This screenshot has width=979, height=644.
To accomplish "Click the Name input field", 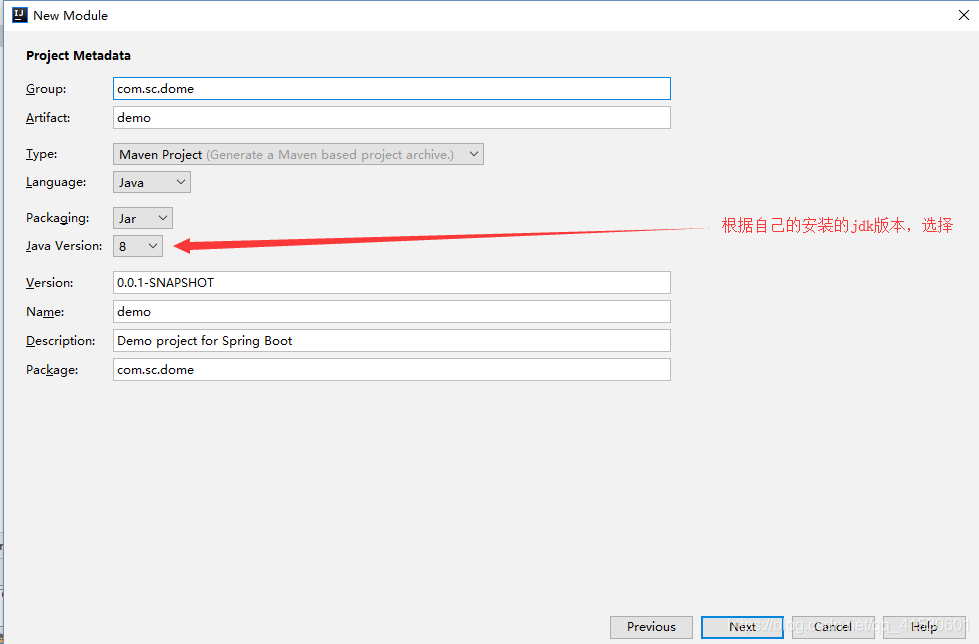I will coord(391,312).
